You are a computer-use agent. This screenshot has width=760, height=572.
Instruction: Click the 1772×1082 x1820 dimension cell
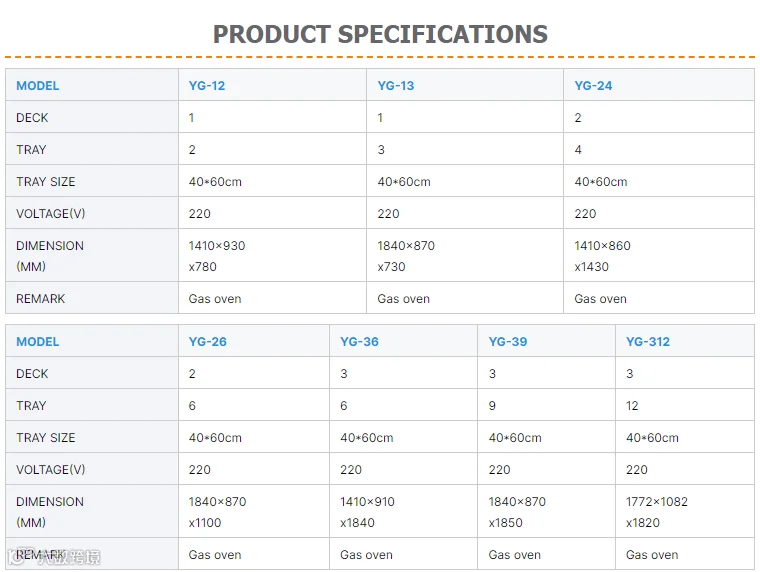coord(684,511)
